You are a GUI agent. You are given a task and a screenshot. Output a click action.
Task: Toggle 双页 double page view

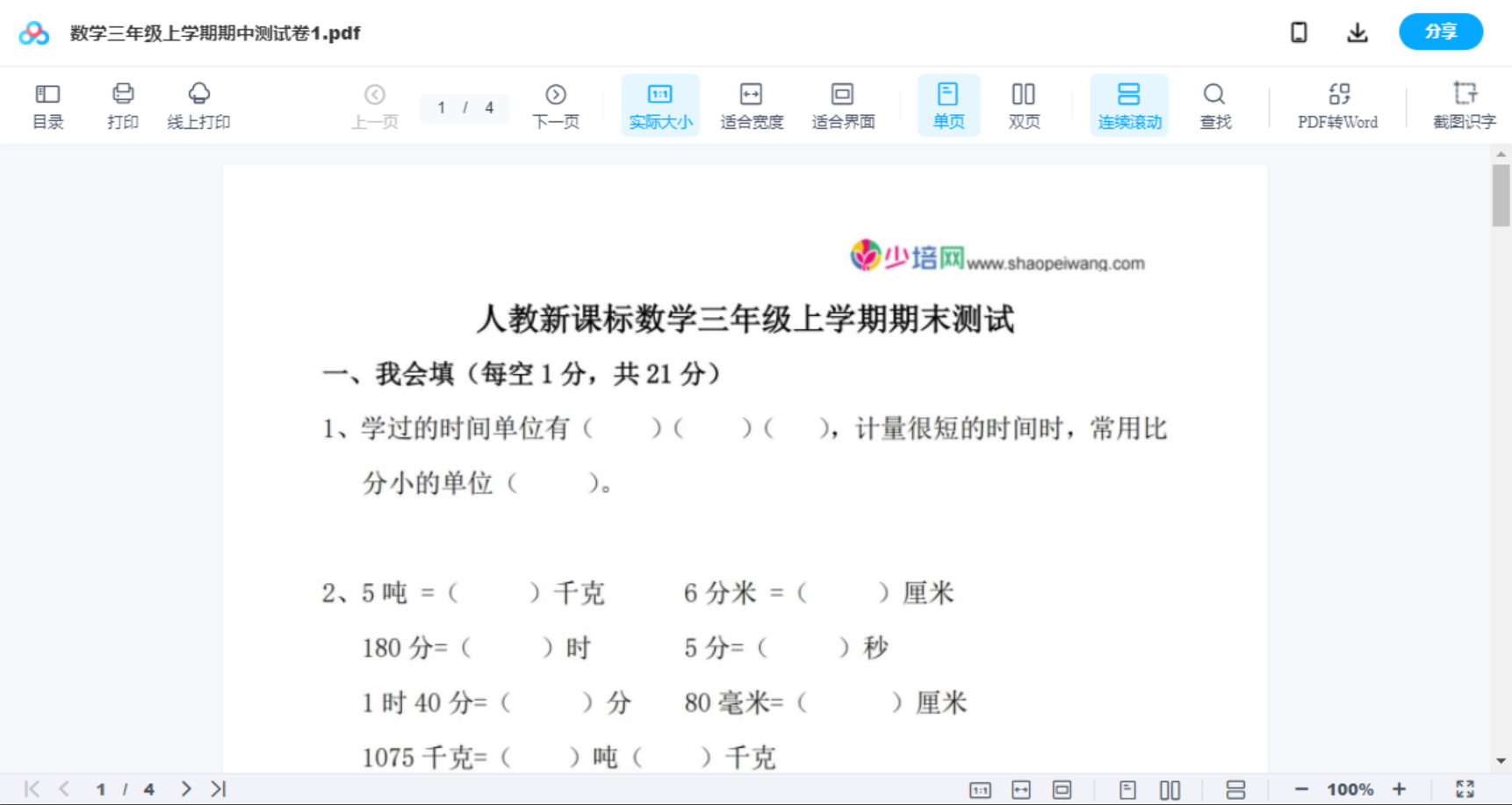click(1024, 104)
